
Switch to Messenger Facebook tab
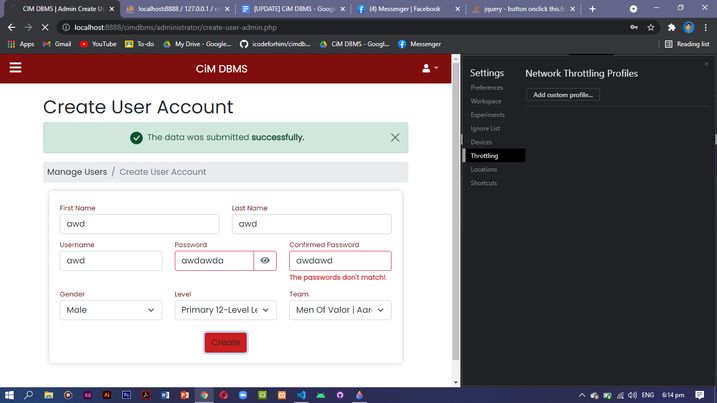[x=408, y=9]
